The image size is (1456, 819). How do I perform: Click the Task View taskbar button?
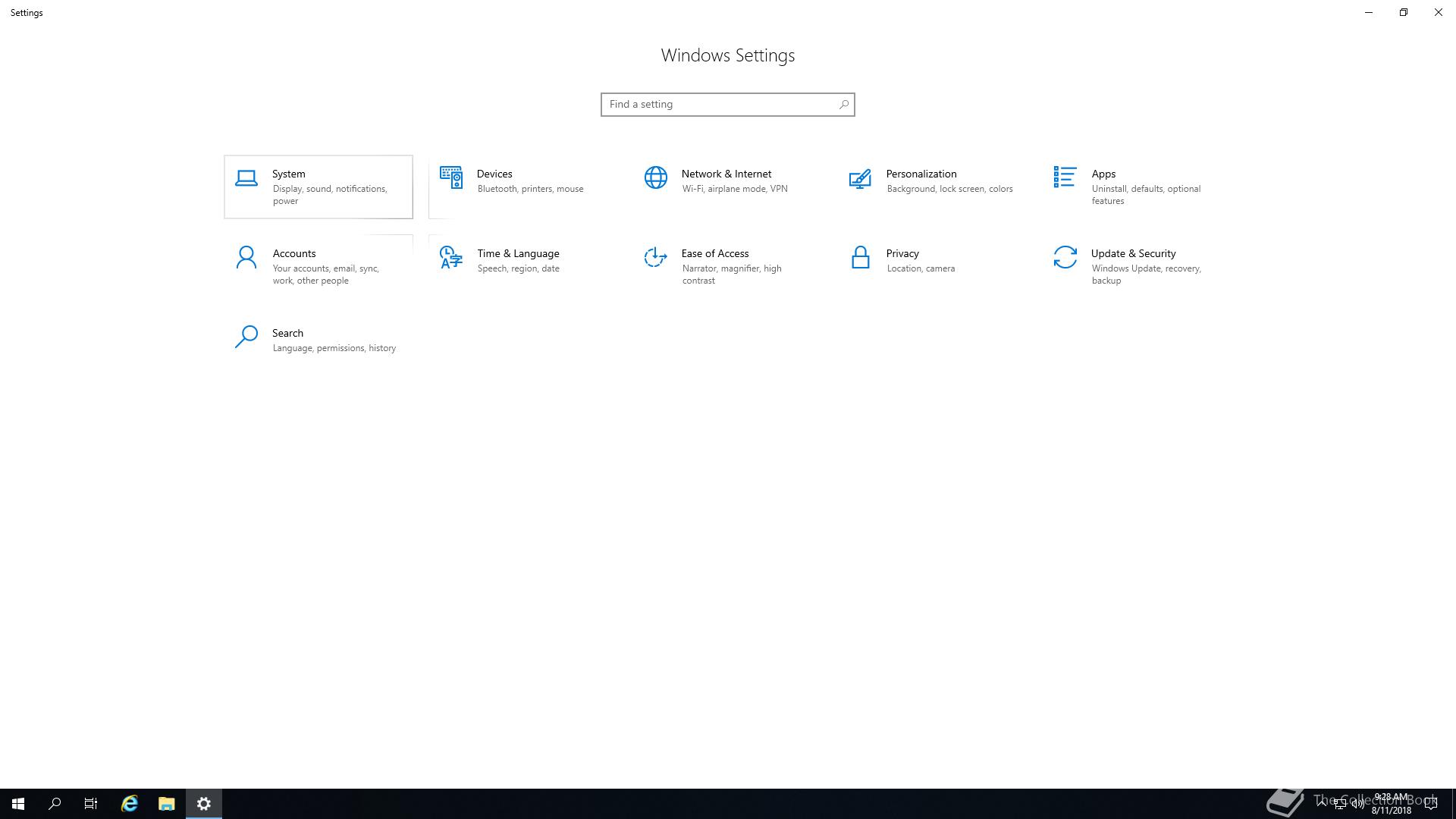click(91, 804)
